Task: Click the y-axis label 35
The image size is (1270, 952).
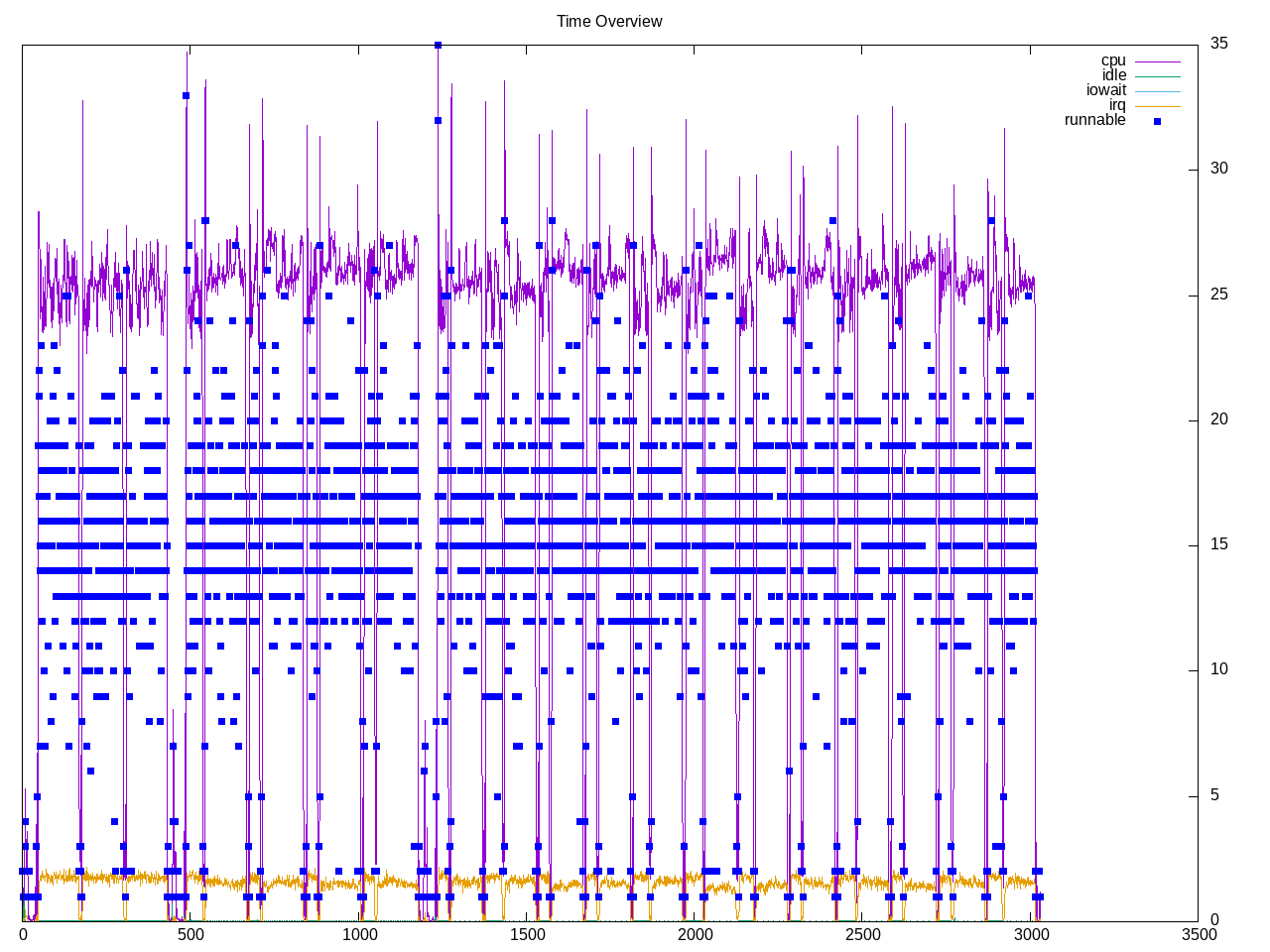Action: click(1218, 44)
